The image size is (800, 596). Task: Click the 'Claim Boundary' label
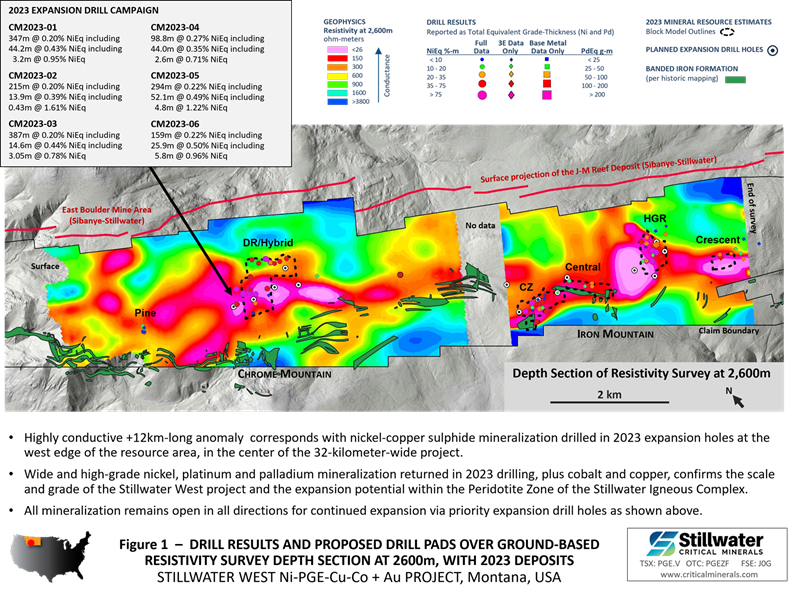pos(729,331)
